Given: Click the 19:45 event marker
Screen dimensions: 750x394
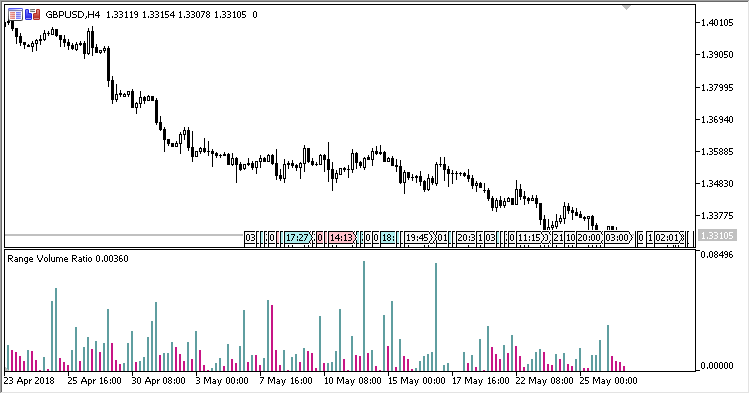Looking at the screenshot, I should [x=418, y=238].
